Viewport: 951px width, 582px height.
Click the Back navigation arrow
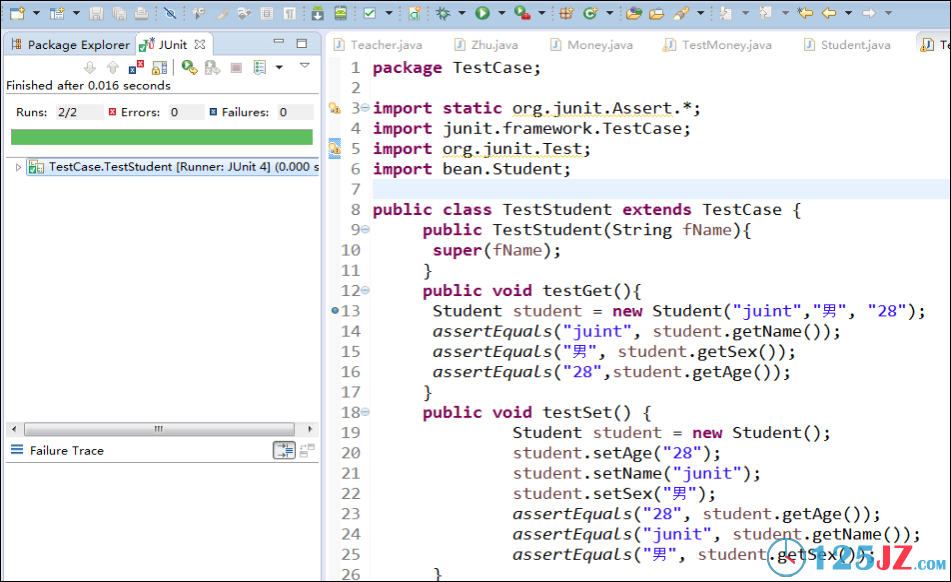828,13
